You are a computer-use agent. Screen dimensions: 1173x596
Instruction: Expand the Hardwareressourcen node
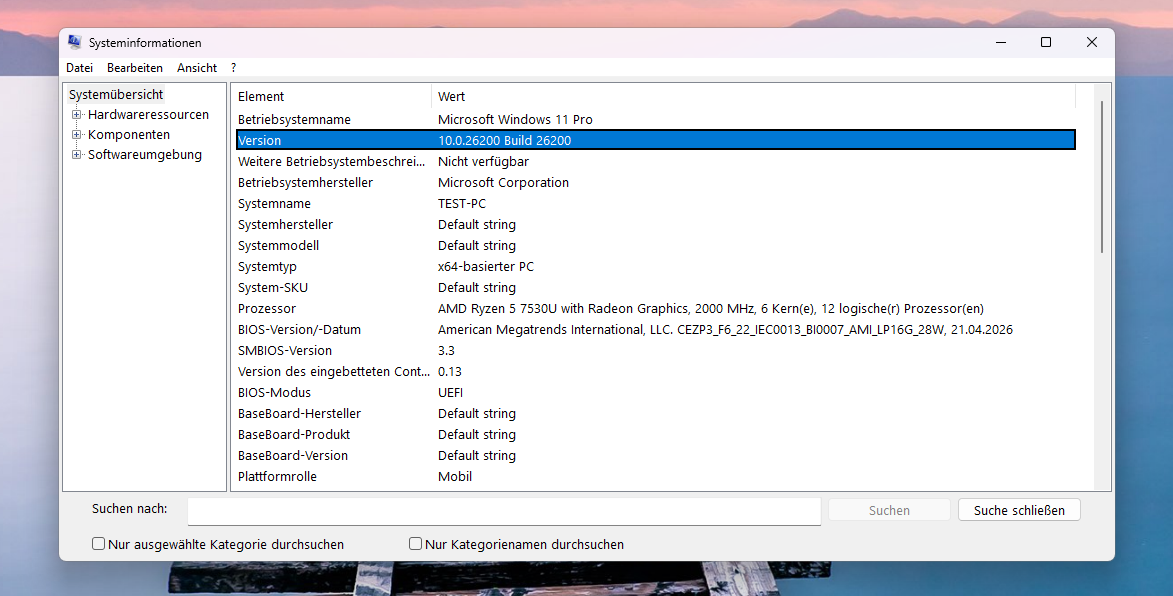[76, 114]
